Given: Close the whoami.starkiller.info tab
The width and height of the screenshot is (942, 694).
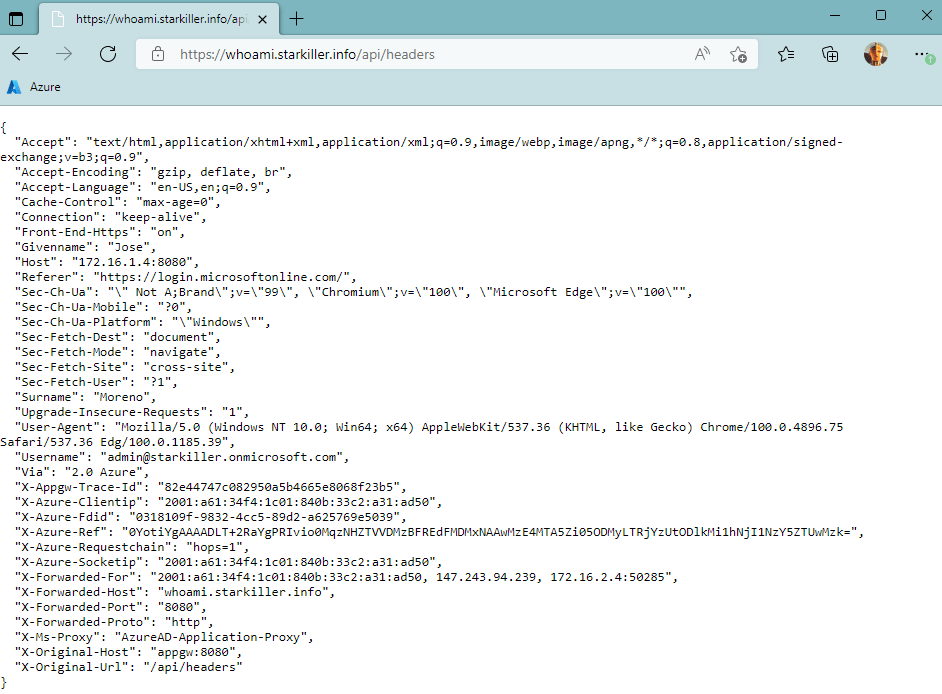Looking at the screenshot, I should [264, 19].
